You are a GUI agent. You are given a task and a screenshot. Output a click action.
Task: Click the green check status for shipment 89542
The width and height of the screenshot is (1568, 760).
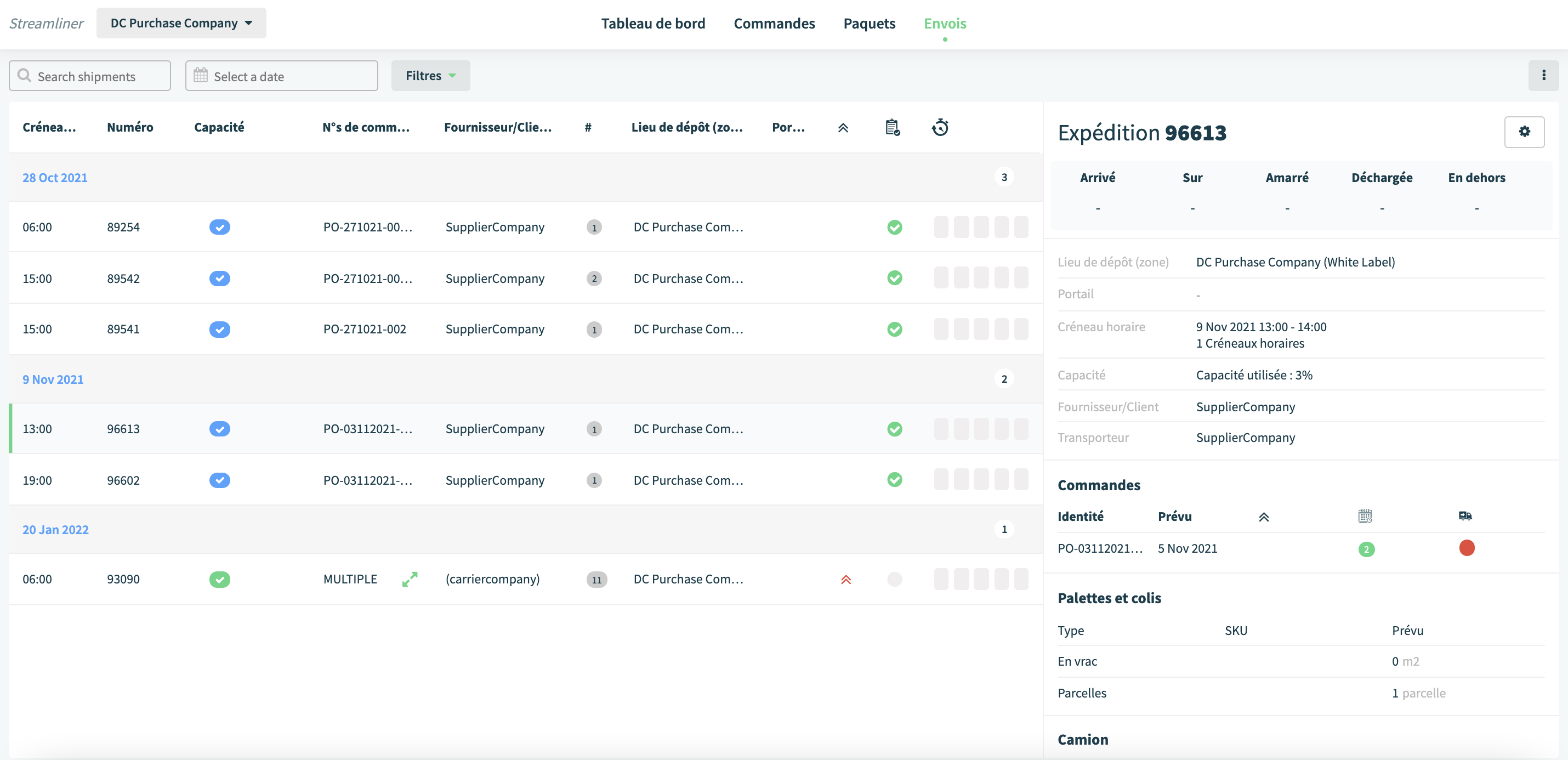[894, 279]
